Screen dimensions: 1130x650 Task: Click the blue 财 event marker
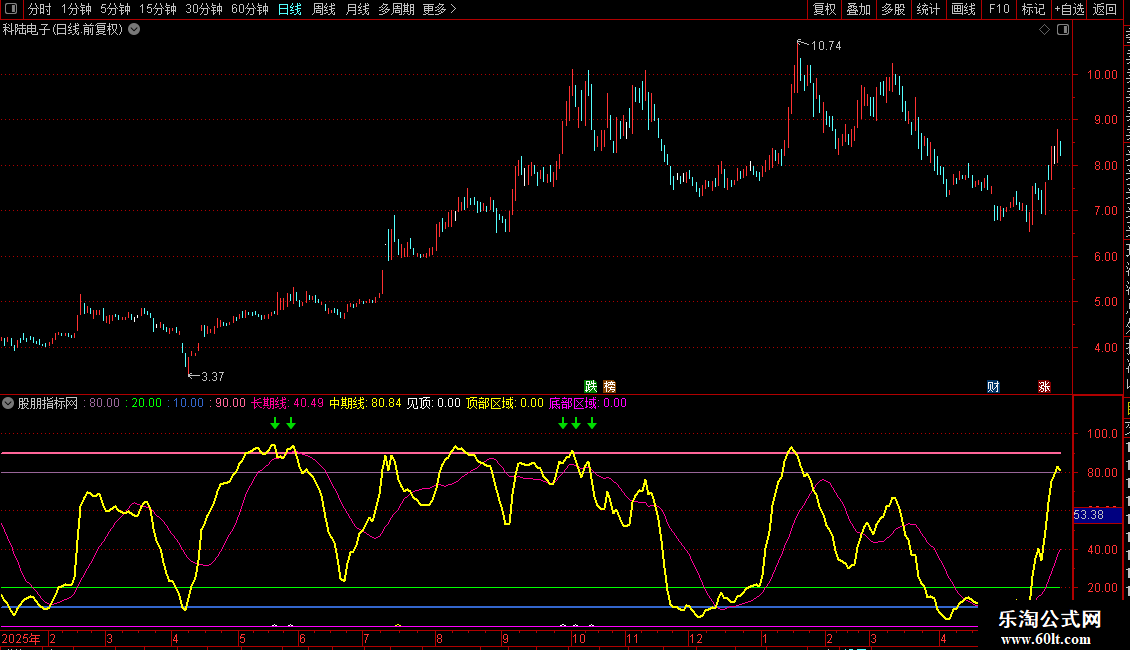[993, 387]
